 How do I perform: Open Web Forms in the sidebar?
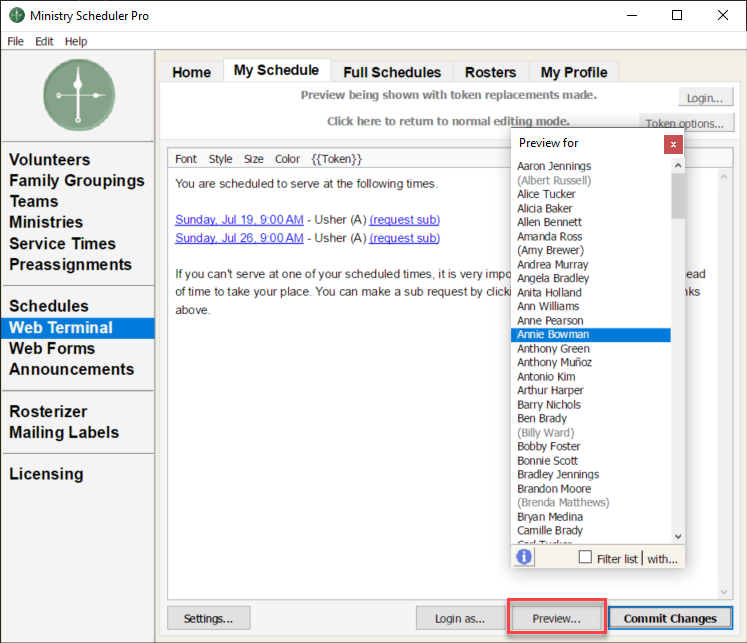click(52, 348)
